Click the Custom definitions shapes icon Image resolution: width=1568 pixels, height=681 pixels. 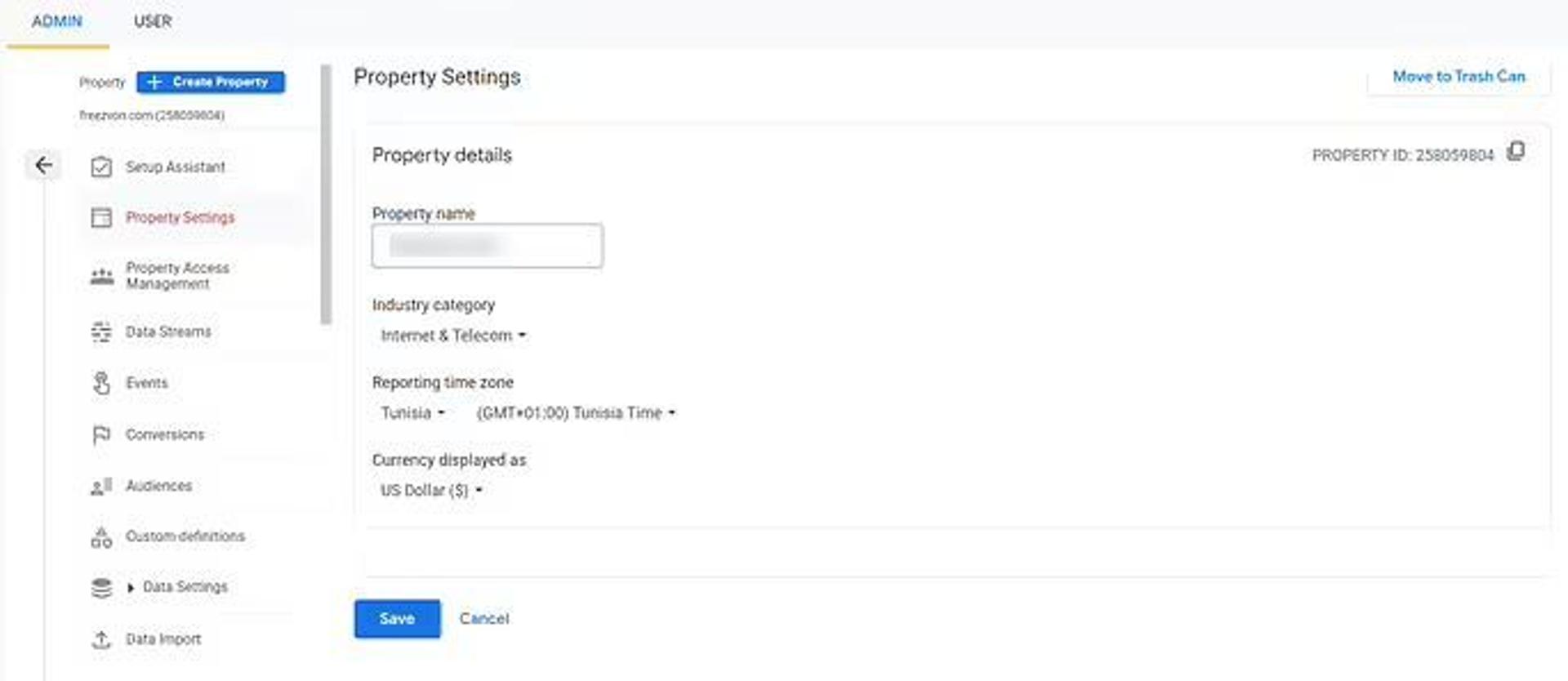point(101,537)
